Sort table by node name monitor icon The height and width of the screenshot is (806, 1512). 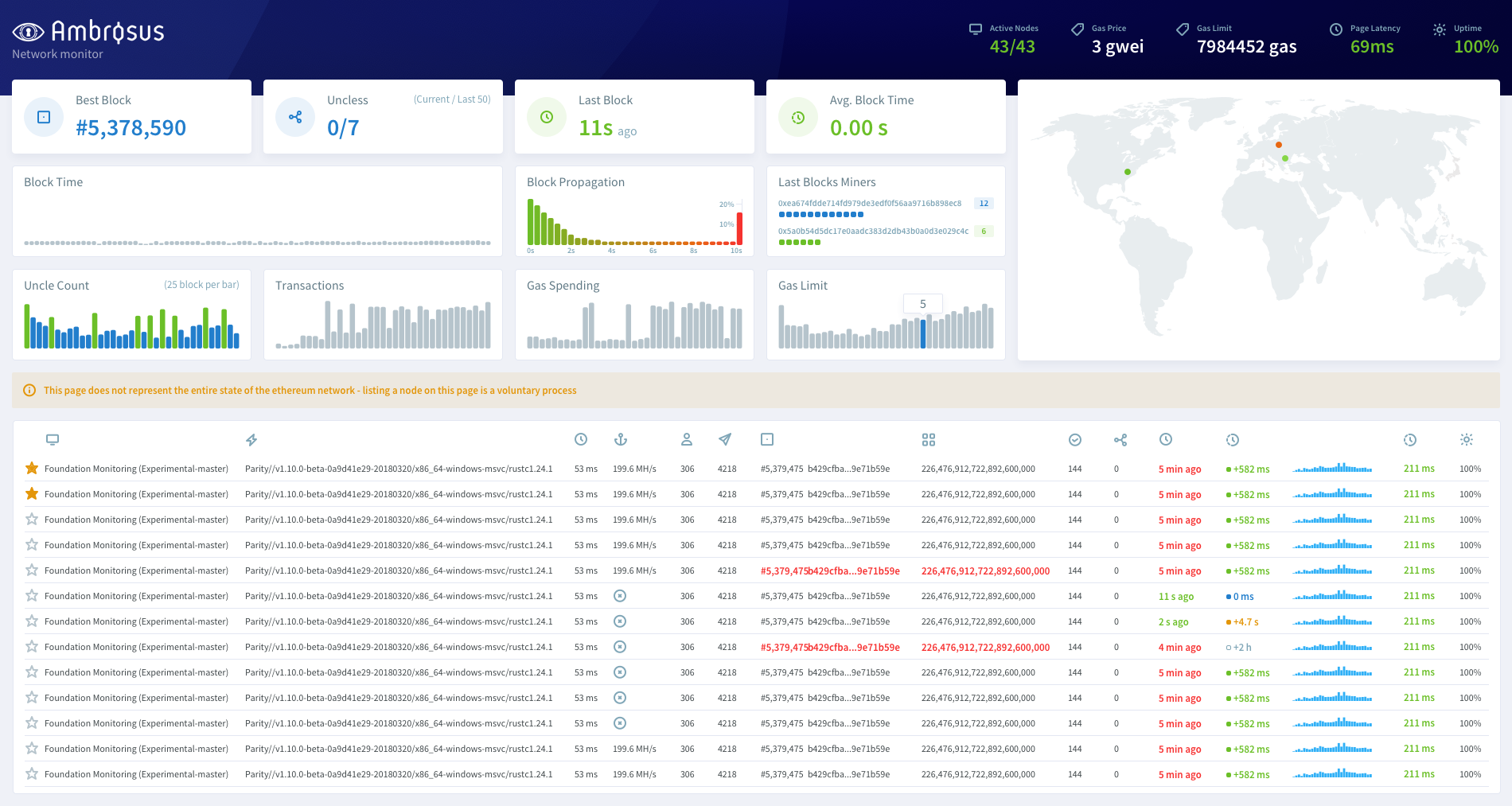pos(53,439)
